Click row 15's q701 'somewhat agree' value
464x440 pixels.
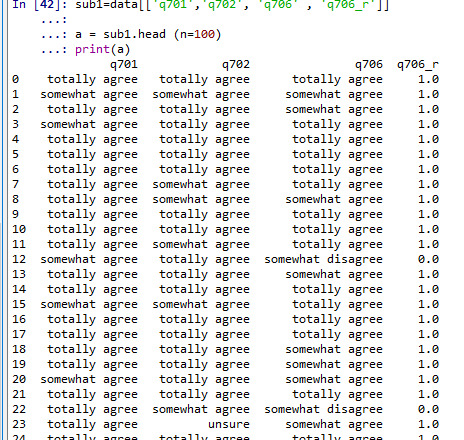89,305
